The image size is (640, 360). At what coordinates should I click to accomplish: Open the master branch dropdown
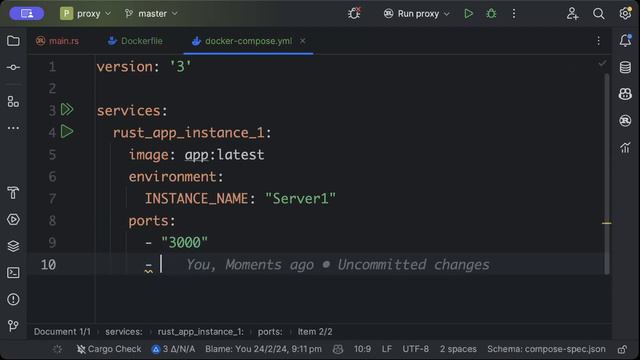point(151,13)
